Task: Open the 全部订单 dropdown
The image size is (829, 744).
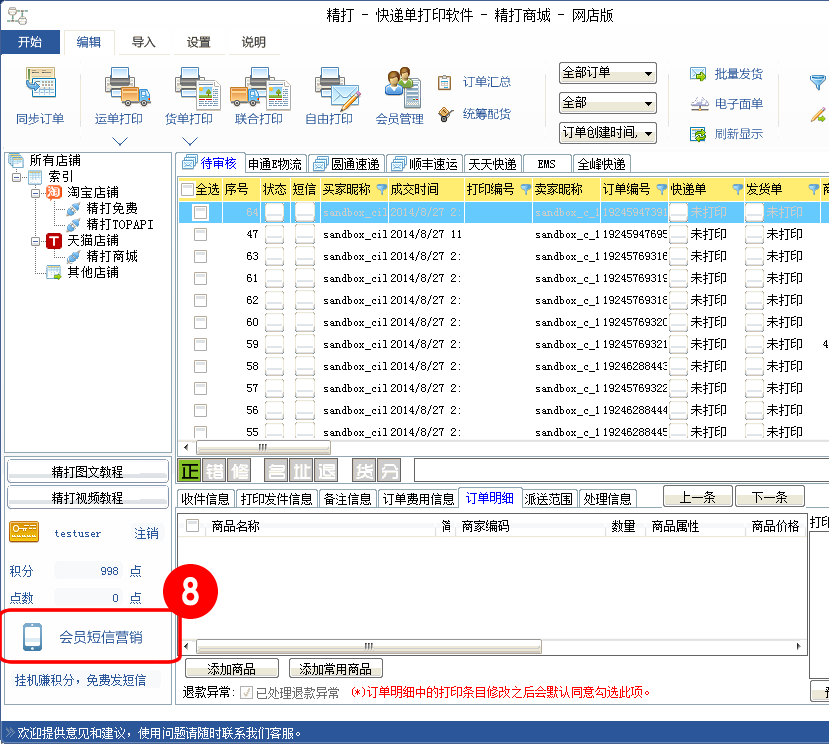Action: point(607,74)
